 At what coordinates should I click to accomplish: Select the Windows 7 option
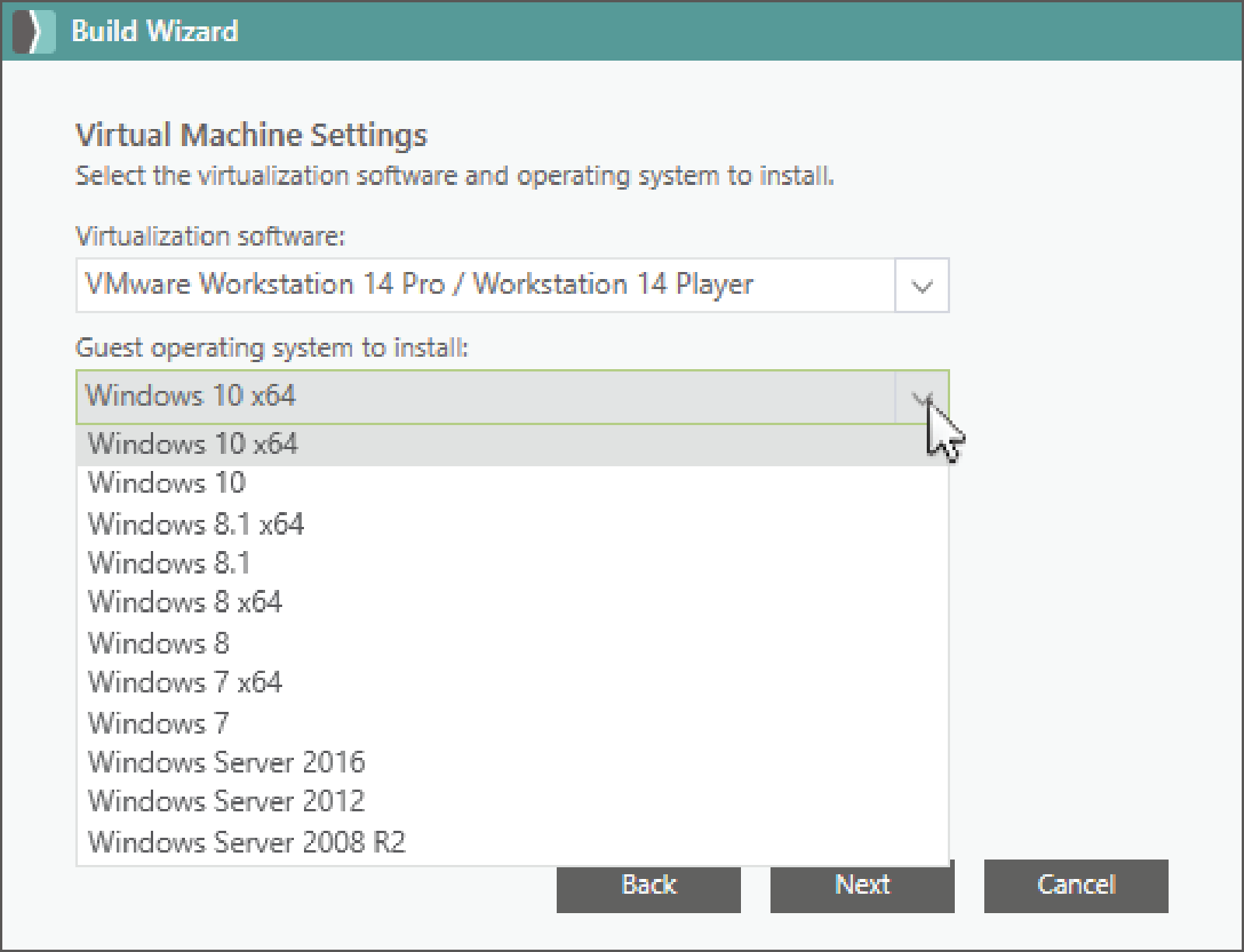tap(512, 724)
